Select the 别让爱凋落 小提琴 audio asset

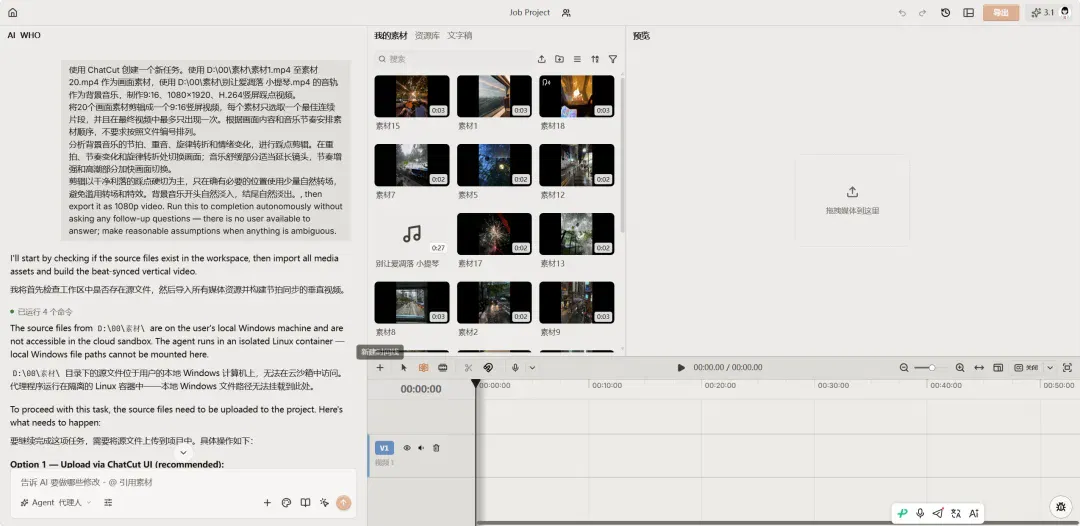pos(412,234)
